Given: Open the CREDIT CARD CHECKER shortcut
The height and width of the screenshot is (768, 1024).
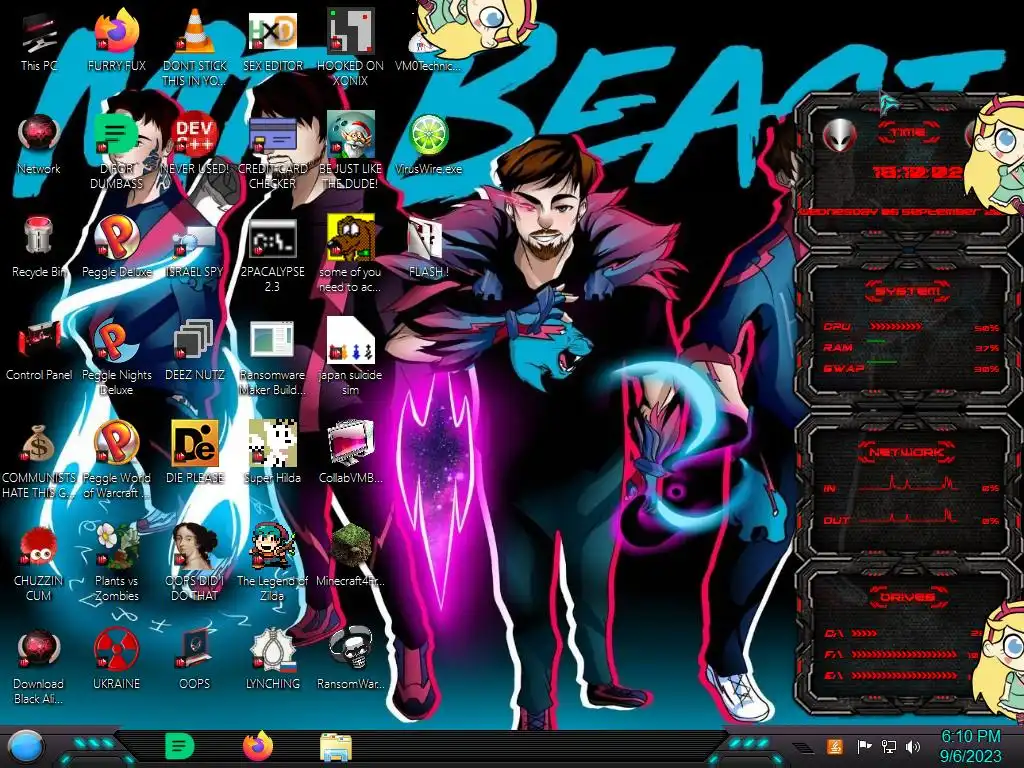Looking at the screenshot, I should (x=272, y=152).
